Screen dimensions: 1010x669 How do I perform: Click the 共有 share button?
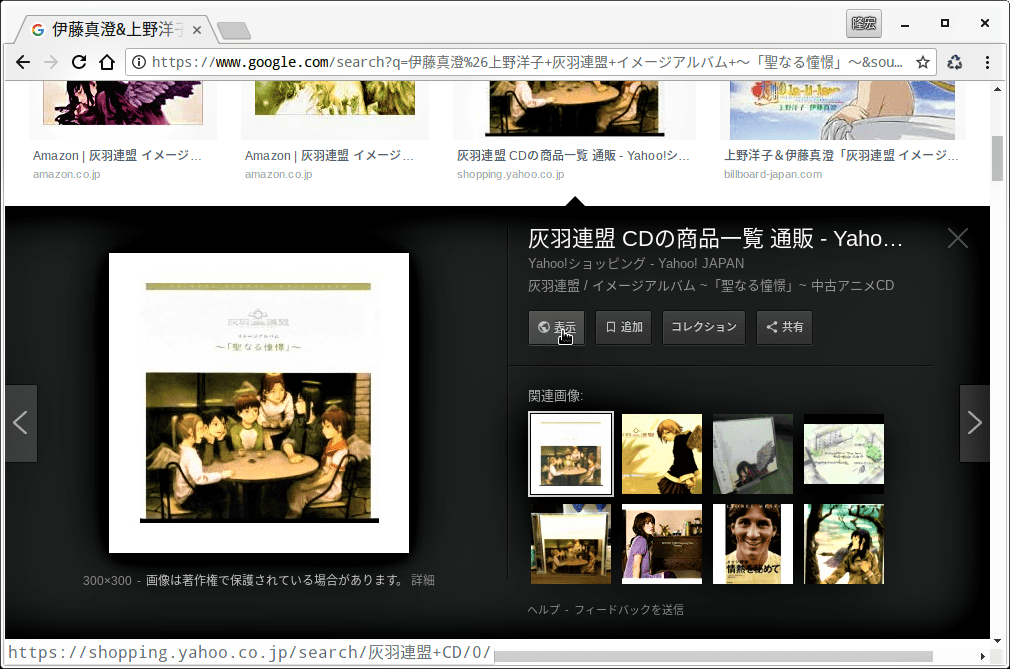coord(785,327)
